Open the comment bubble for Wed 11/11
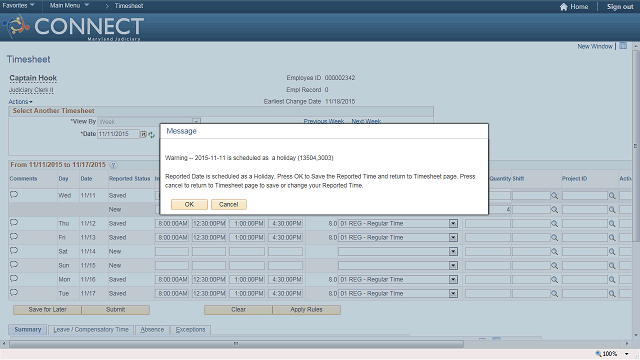Viewport: 640px width, 360px height. coord(14,194)
